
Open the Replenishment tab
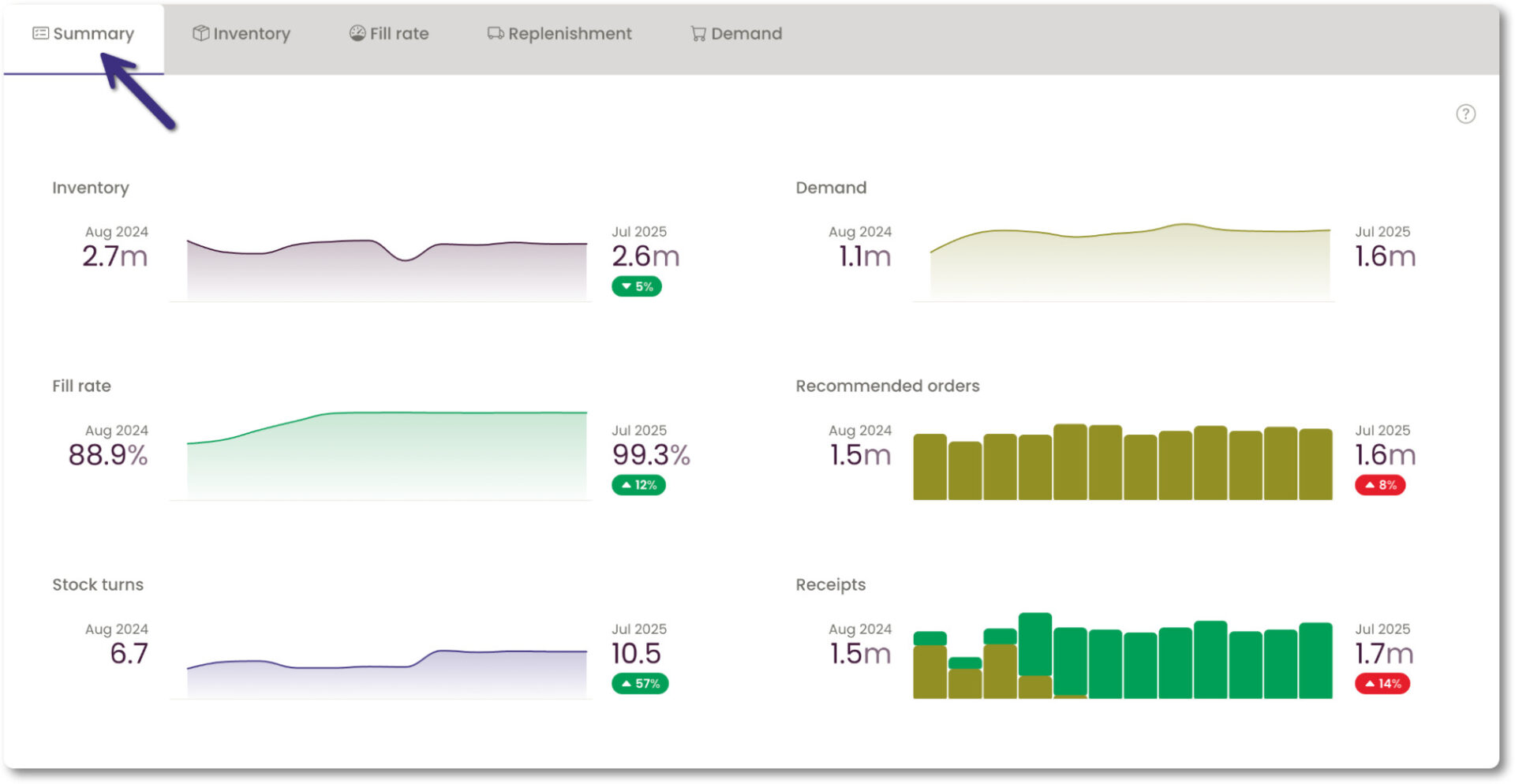[559, 34]
